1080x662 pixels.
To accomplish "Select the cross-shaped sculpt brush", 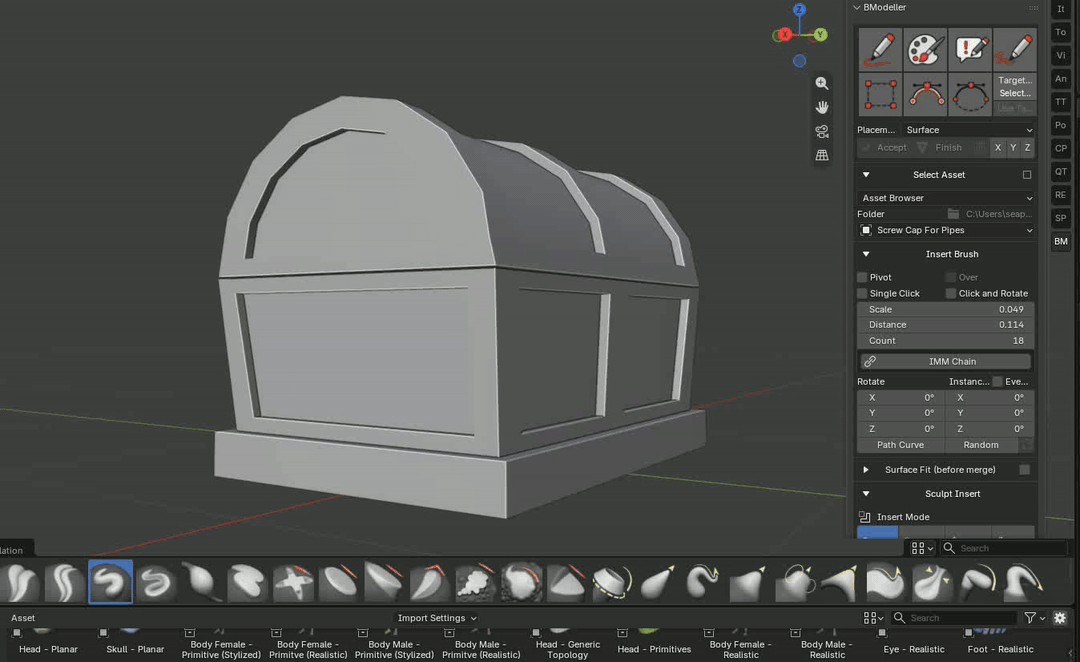I will [293, 581].
